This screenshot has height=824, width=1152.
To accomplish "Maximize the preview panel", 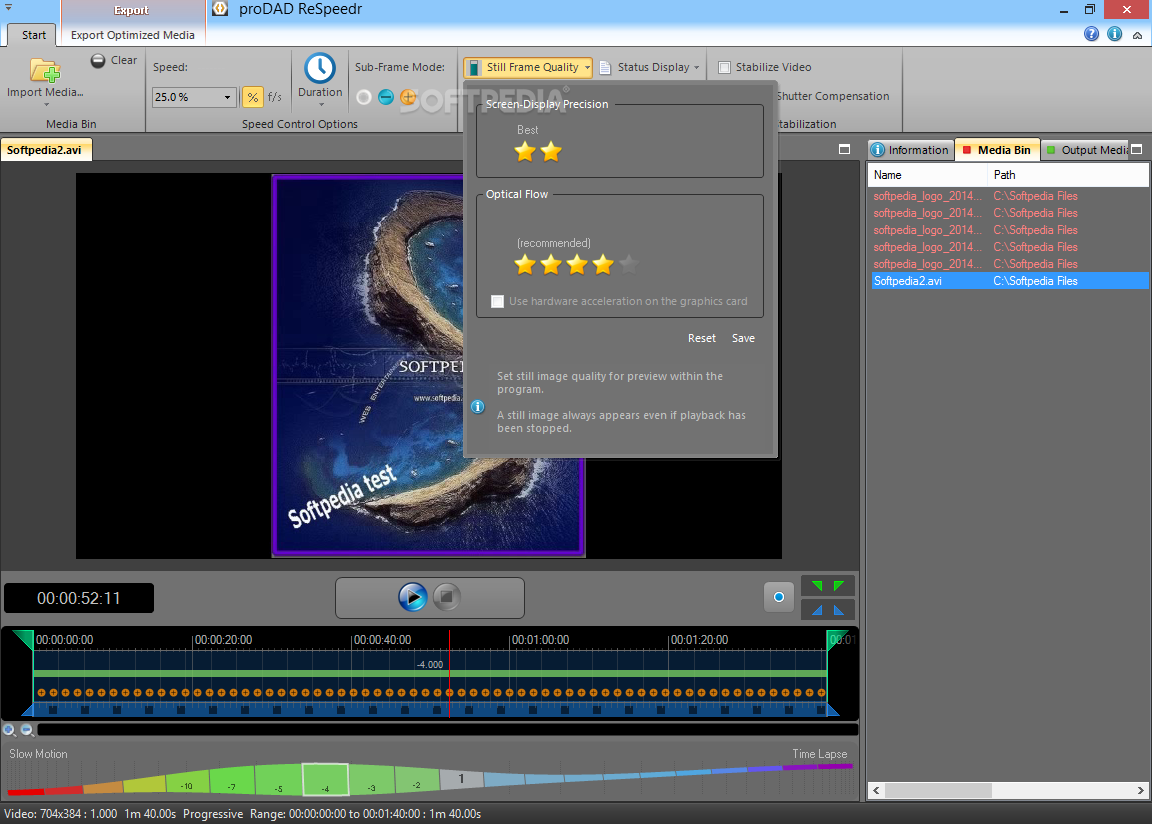I will pyautogui.click(x=844, y=150).
